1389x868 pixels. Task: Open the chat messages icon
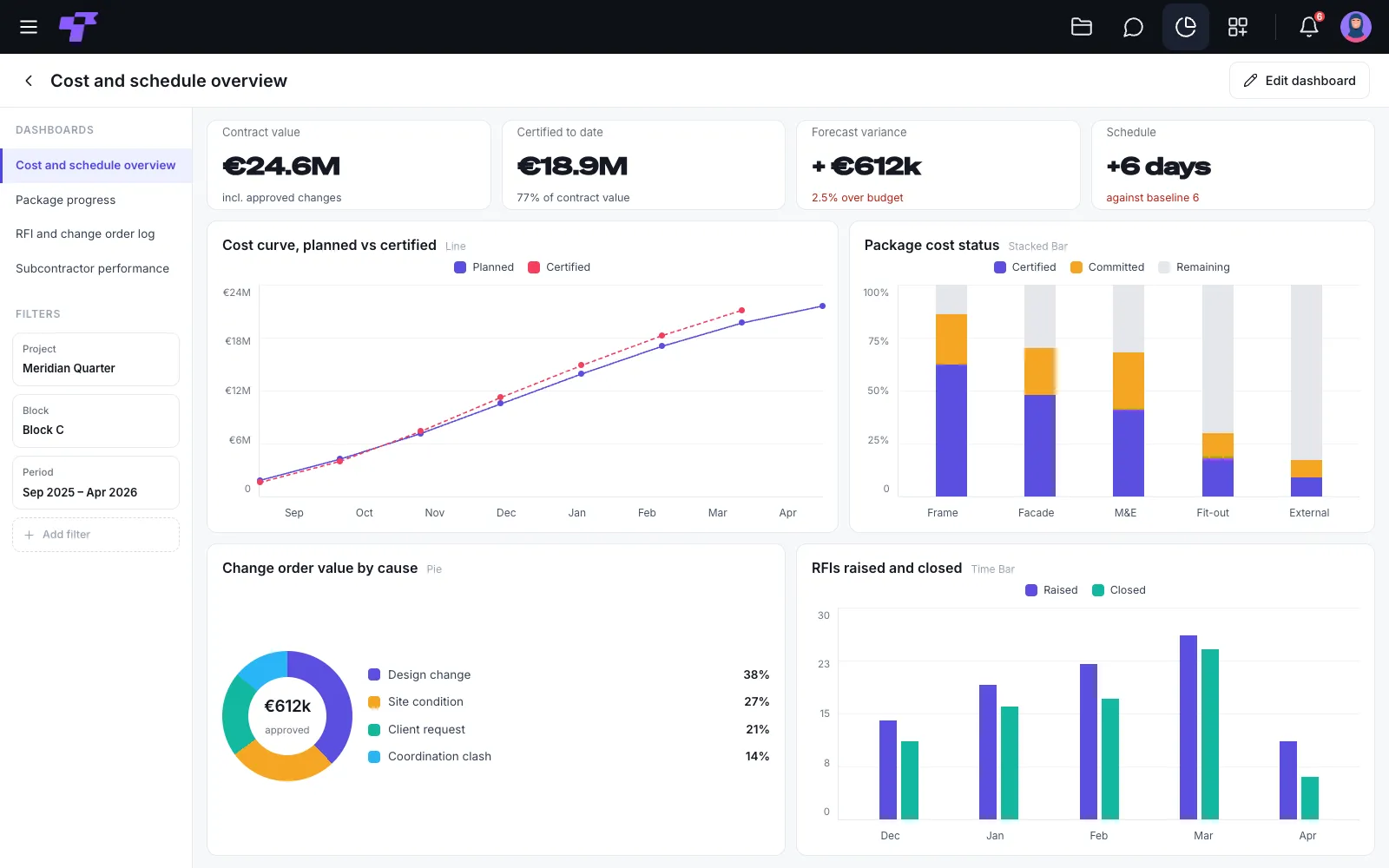pos(1133,27)
